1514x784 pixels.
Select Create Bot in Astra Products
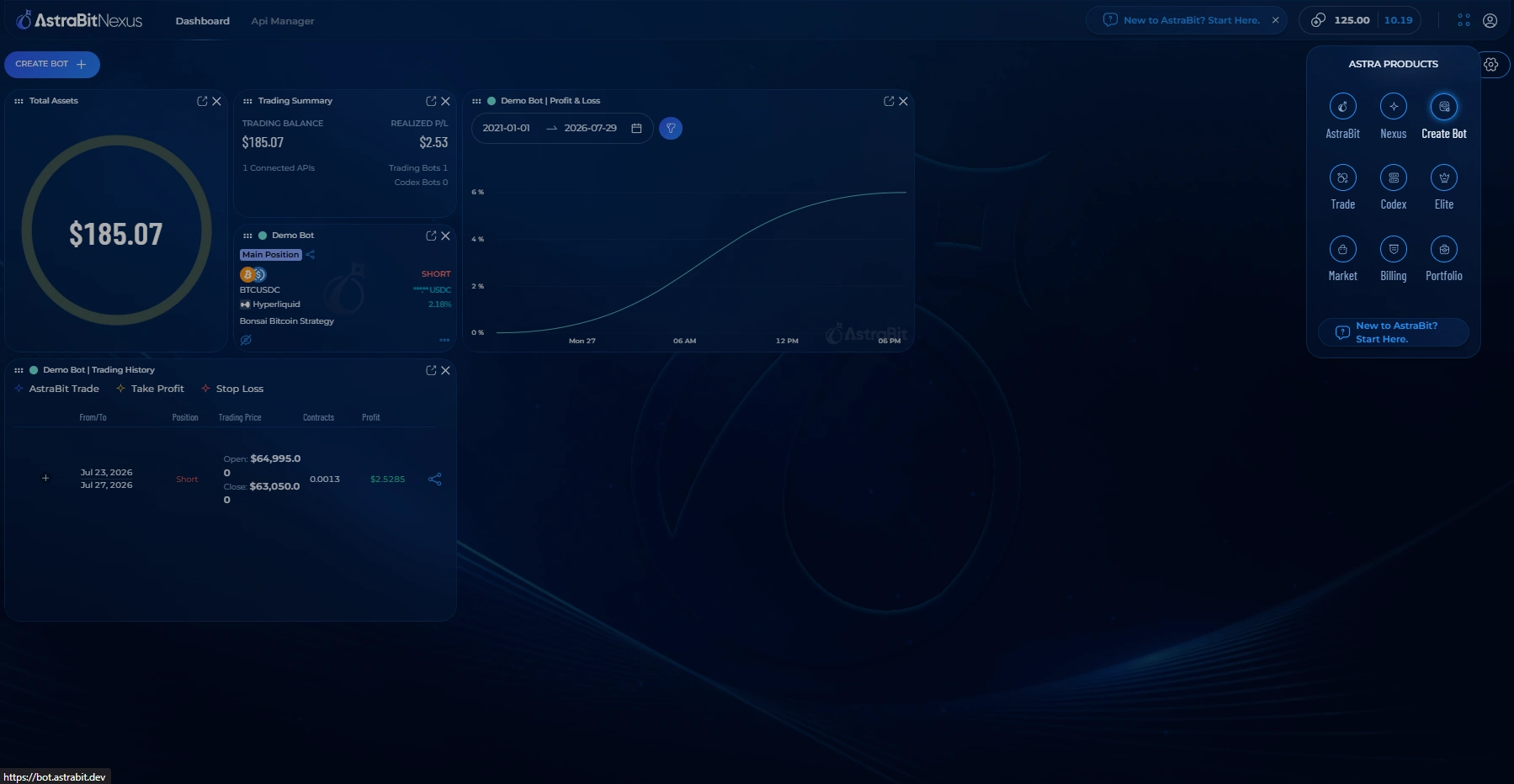[x=1444, y=107]
